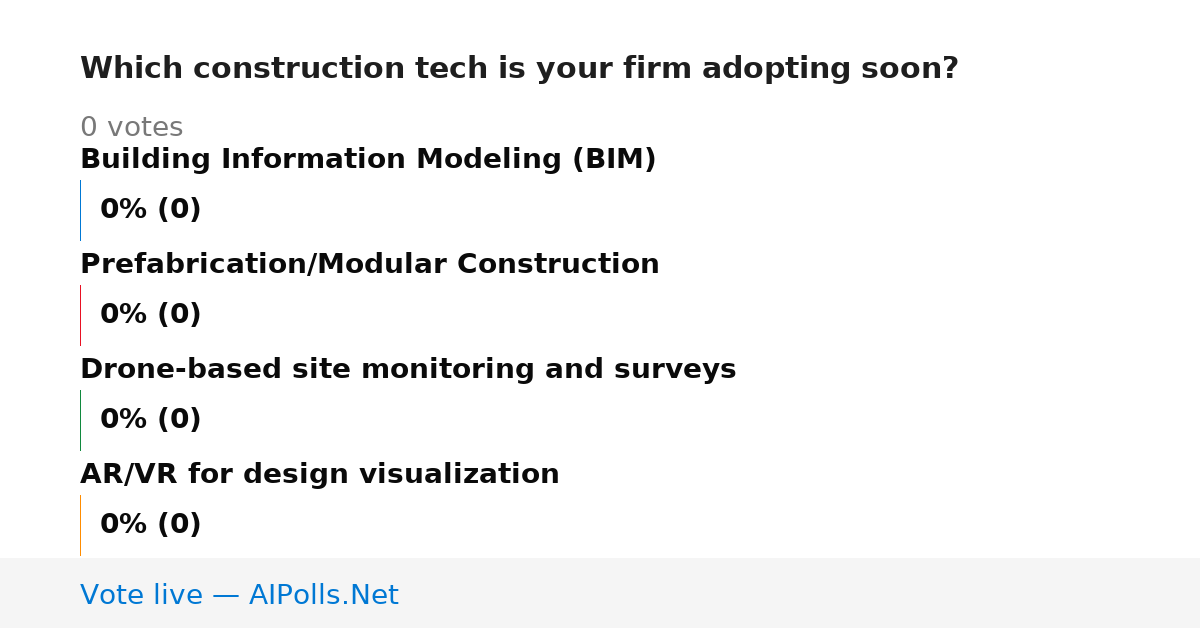This screenshot has height=628, width=1200.
Task: Click the 0% (0) result under Prefabrication
Action: 151,315
